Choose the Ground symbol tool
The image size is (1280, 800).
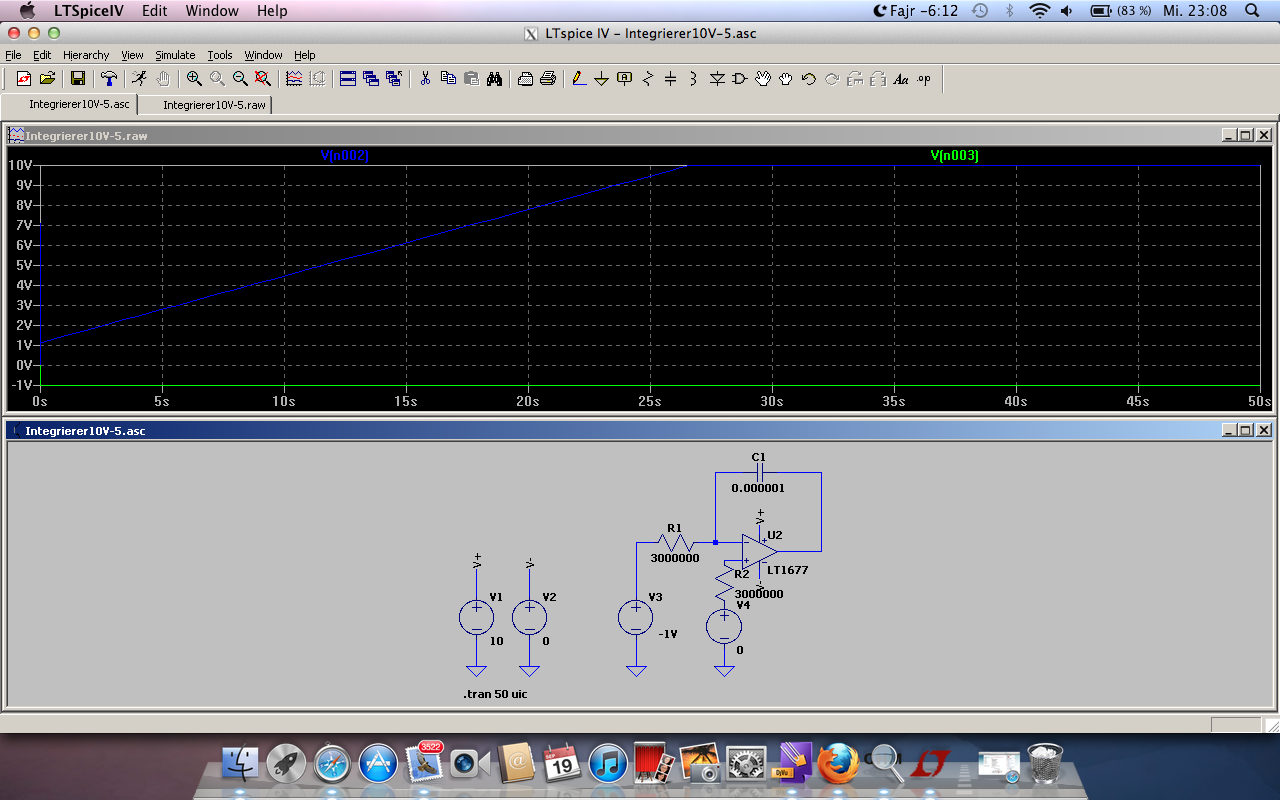tap(601, 79)
